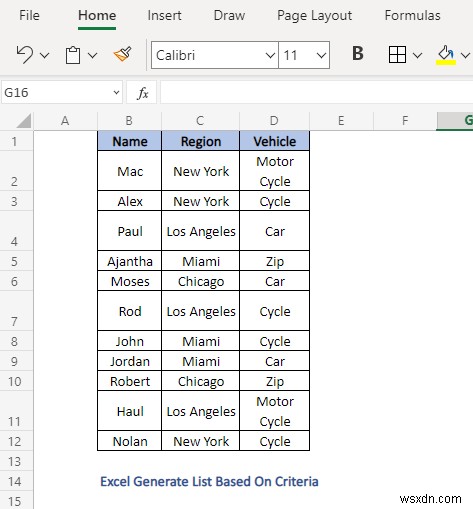Image resolution: width=473 pixels, height=509 pixels.
Task: Select the column D header
Action: (274, 121)
